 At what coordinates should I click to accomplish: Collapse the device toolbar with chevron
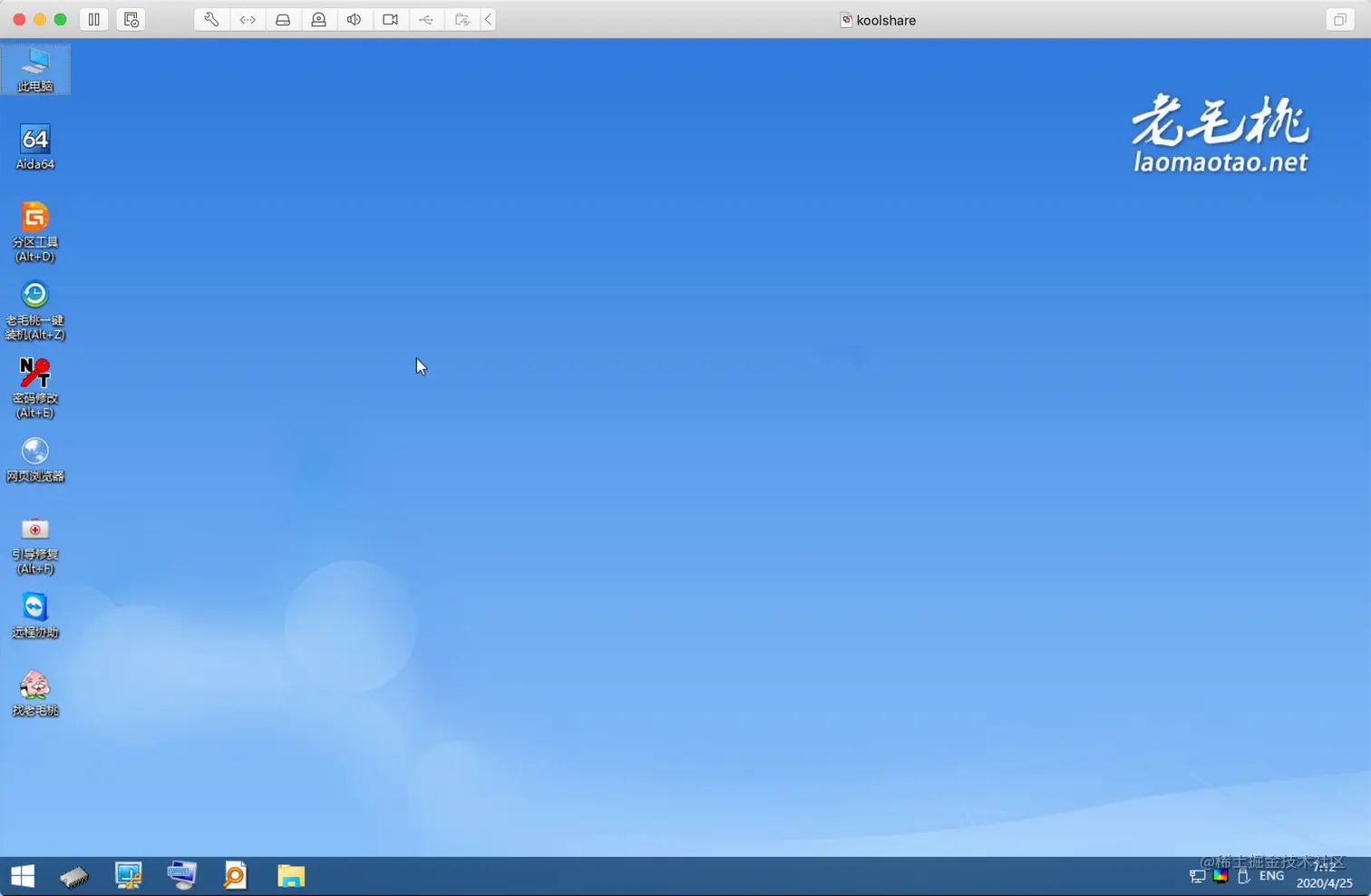pyautogui.click(x=488, y=19)
